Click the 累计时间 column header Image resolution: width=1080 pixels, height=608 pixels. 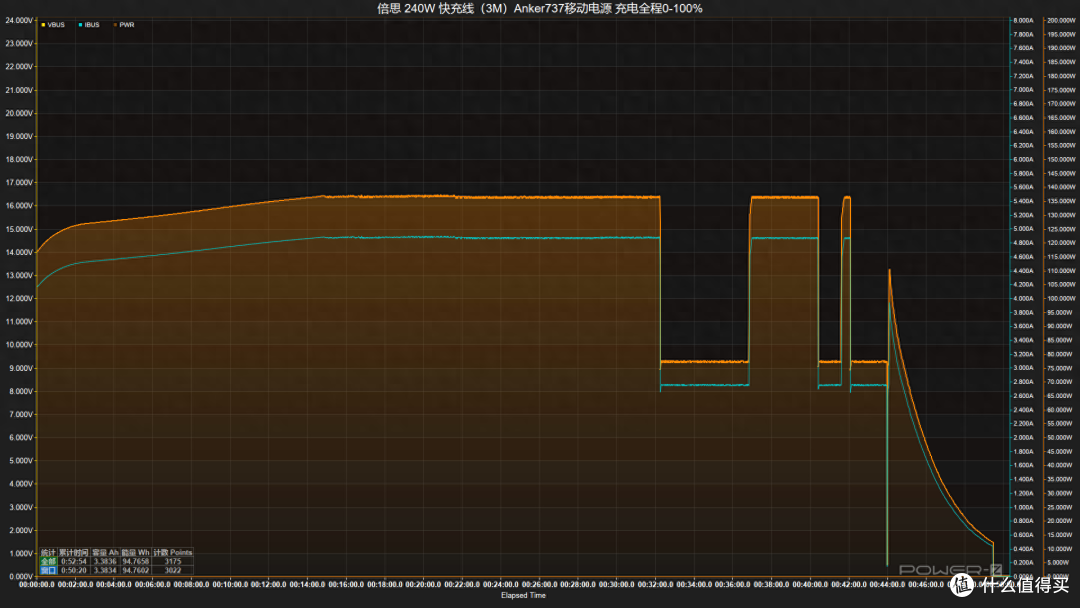click(74, 552)
